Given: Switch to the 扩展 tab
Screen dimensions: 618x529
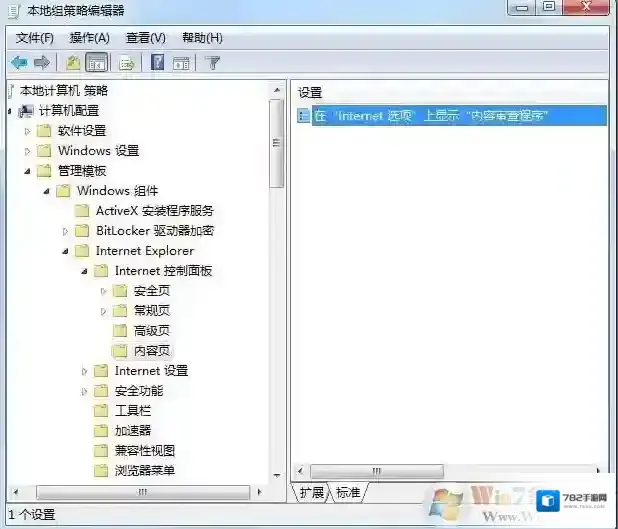Looking at the screenshot, I should (311, 492).
